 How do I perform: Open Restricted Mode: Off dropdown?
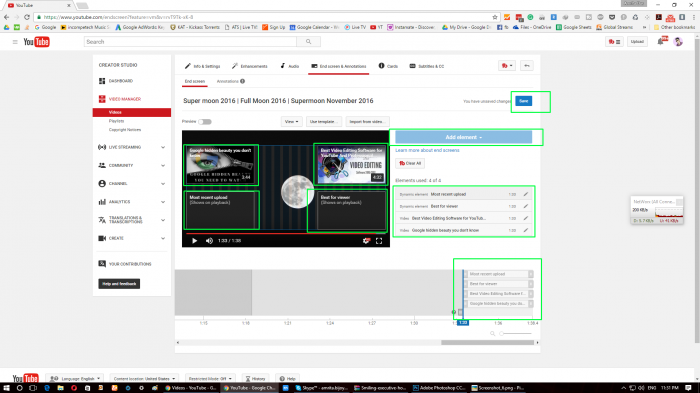tap(209, 378)
